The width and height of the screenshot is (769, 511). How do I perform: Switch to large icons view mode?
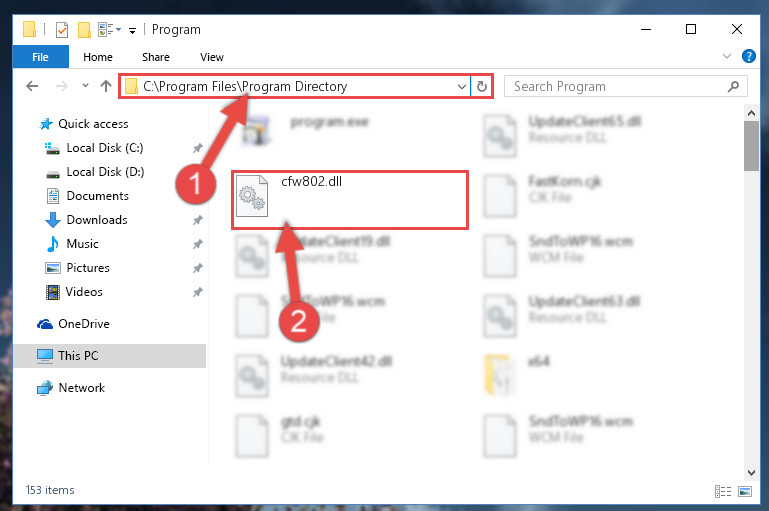[x=745, y=491]
